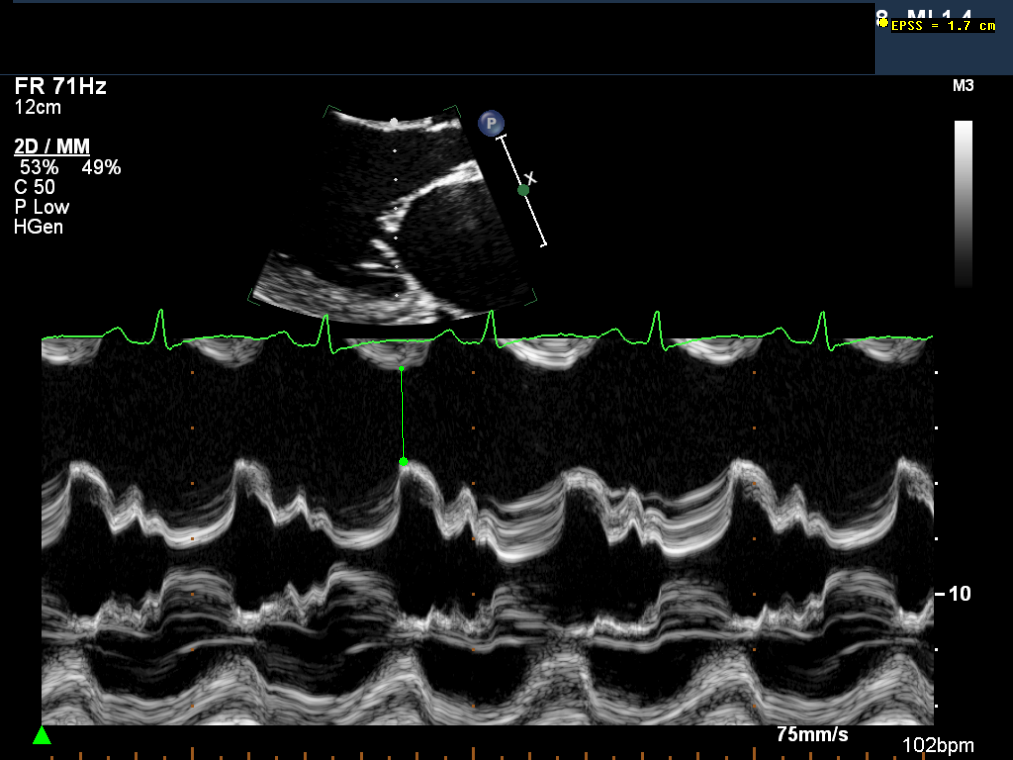This screenshot has width=1013, height=760.
Task: Click the 49% M-mode gain value
Action: pyautogui.click(x=101, y=168)
